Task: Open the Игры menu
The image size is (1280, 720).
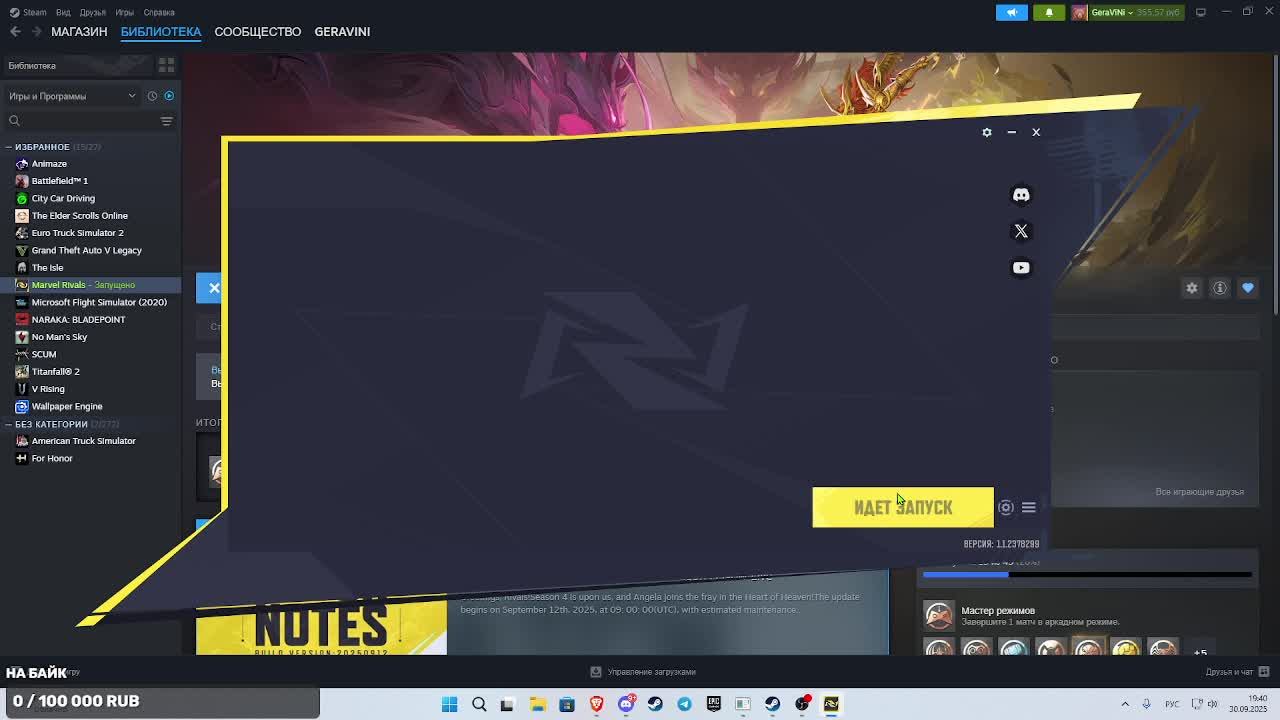Action: (x=125, y=12)
